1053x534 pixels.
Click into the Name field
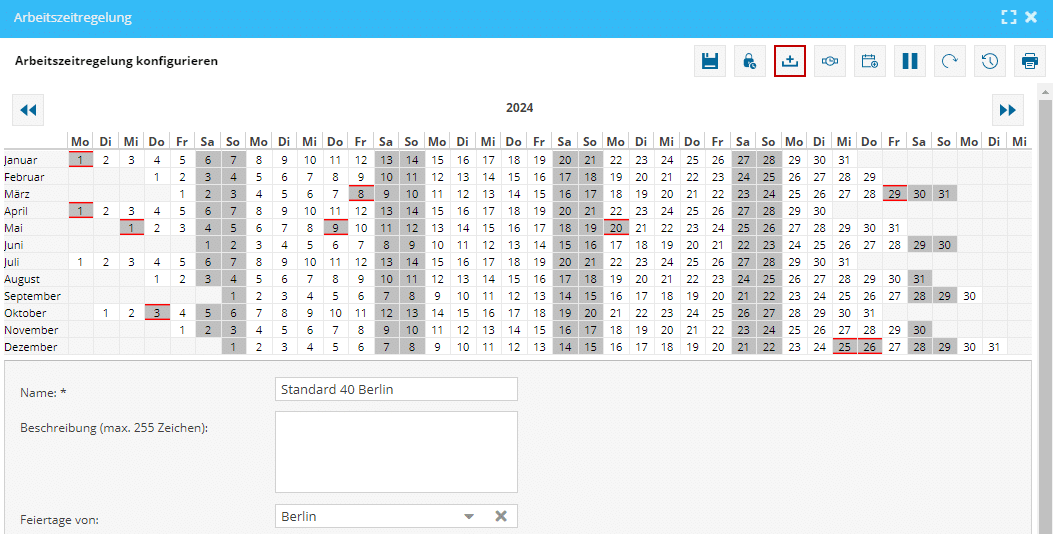pyautogui.click(x=396, y=389)
